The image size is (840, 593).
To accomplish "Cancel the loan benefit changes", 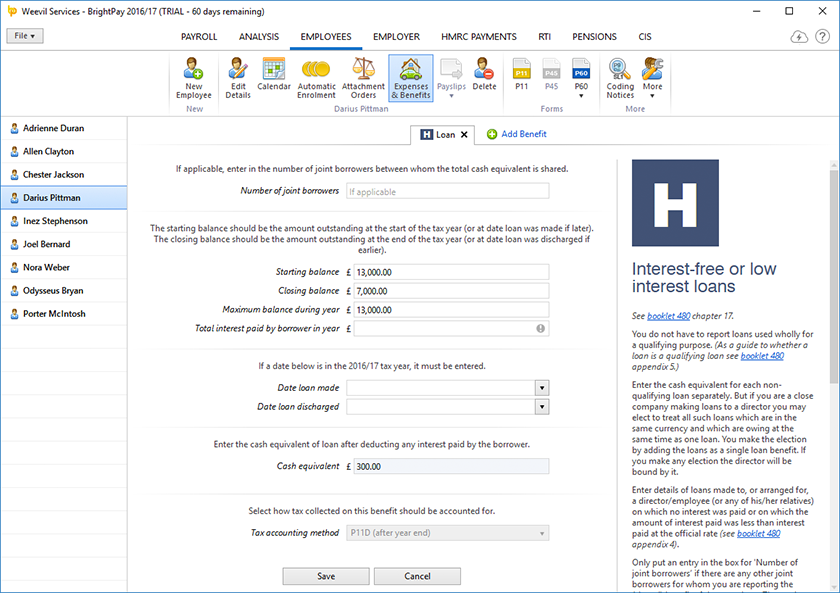I will pos(417,576).
